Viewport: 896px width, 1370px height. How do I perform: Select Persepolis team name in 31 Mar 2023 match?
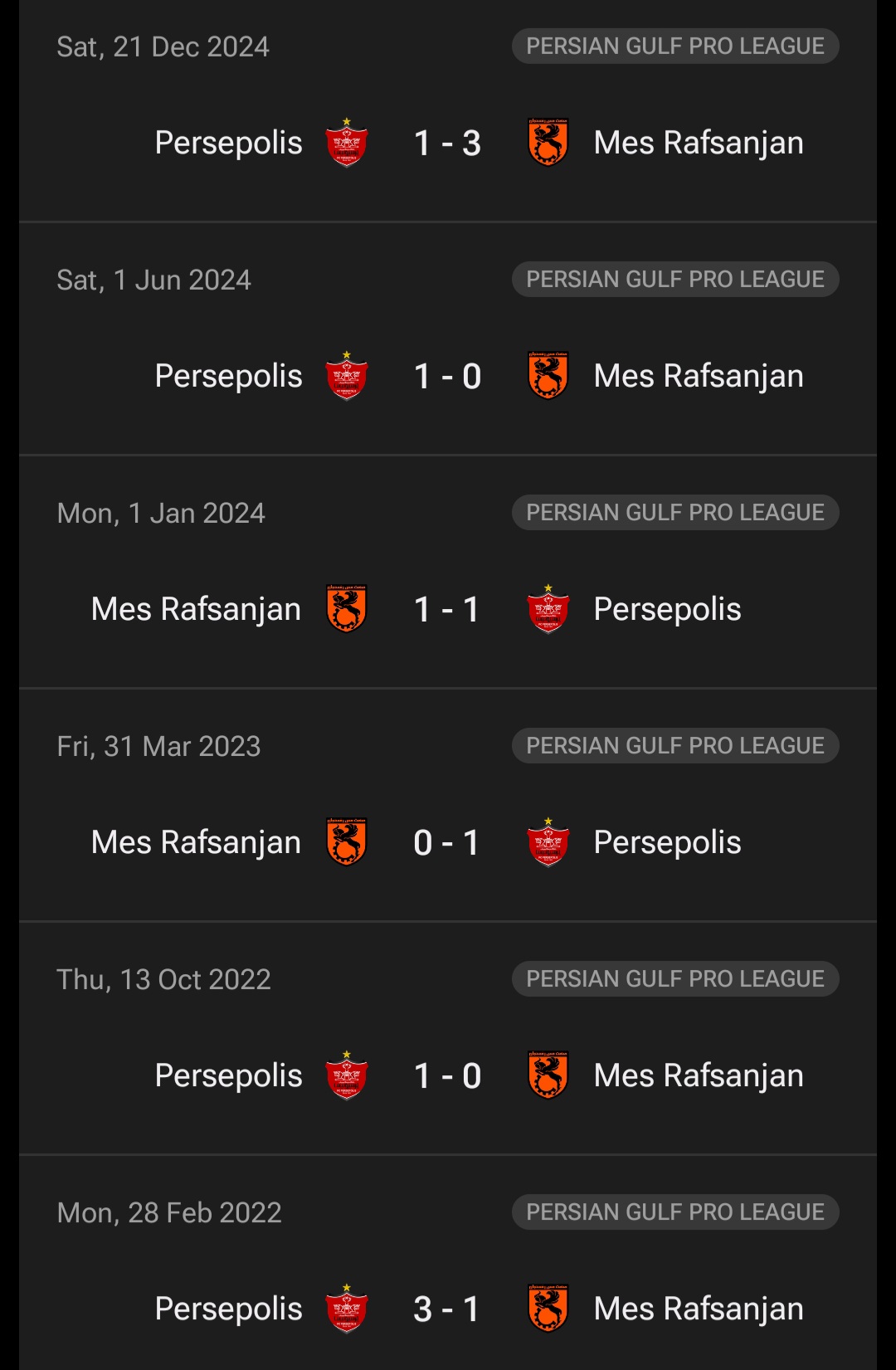(x=667, y=842)
